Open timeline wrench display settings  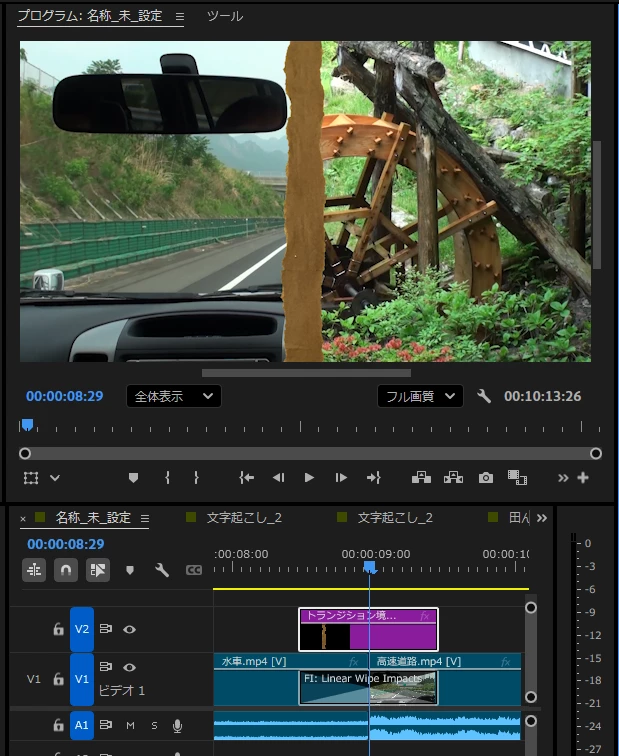point(161,570)
